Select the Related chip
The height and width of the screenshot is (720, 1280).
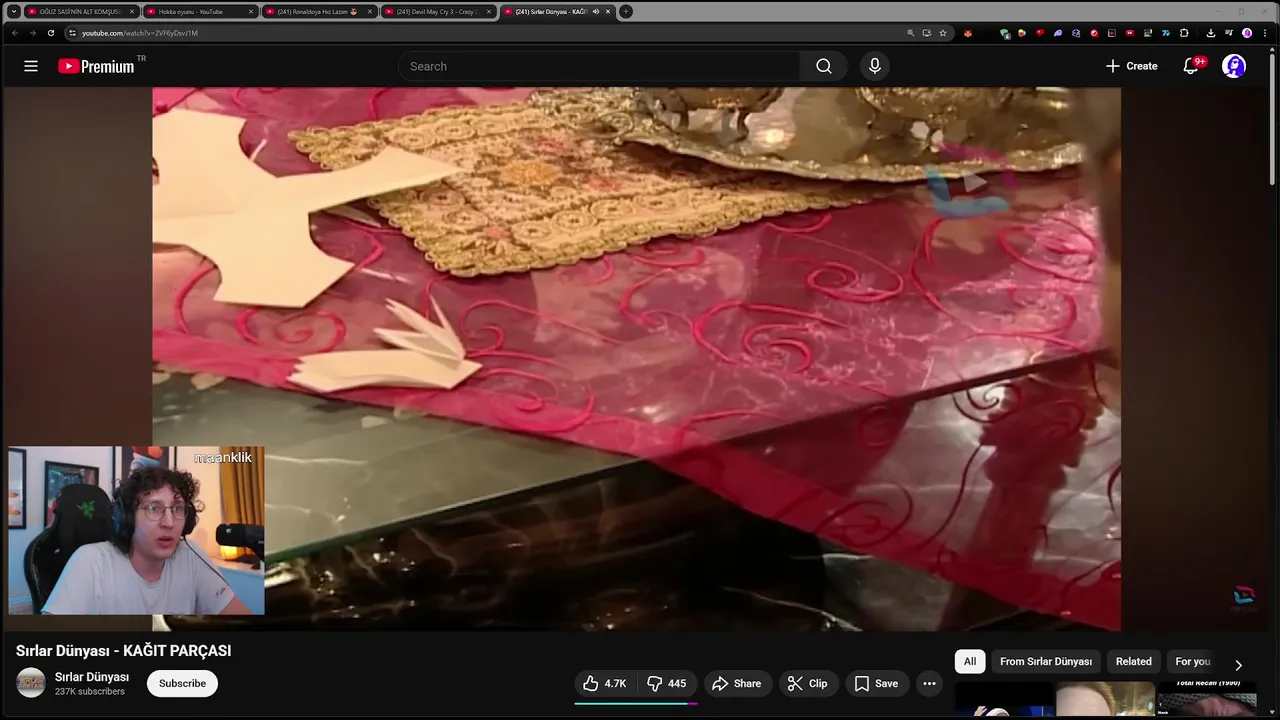(x=1134, y=661)
